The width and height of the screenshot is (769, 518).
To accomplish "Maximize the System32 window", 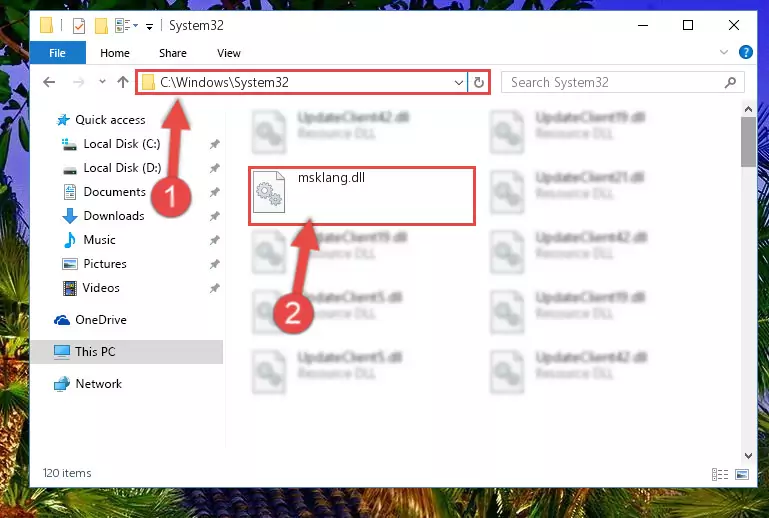I will (x=688, y=25).
